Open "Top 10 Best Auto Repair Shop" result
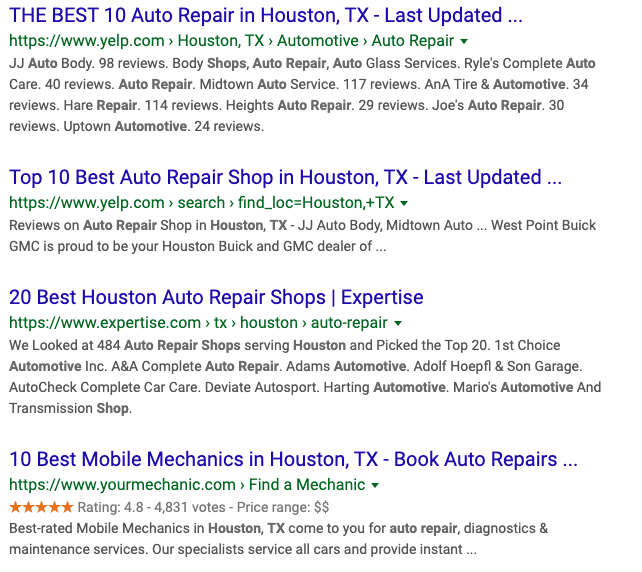This screenshot has height=572, width=642. 285,177
